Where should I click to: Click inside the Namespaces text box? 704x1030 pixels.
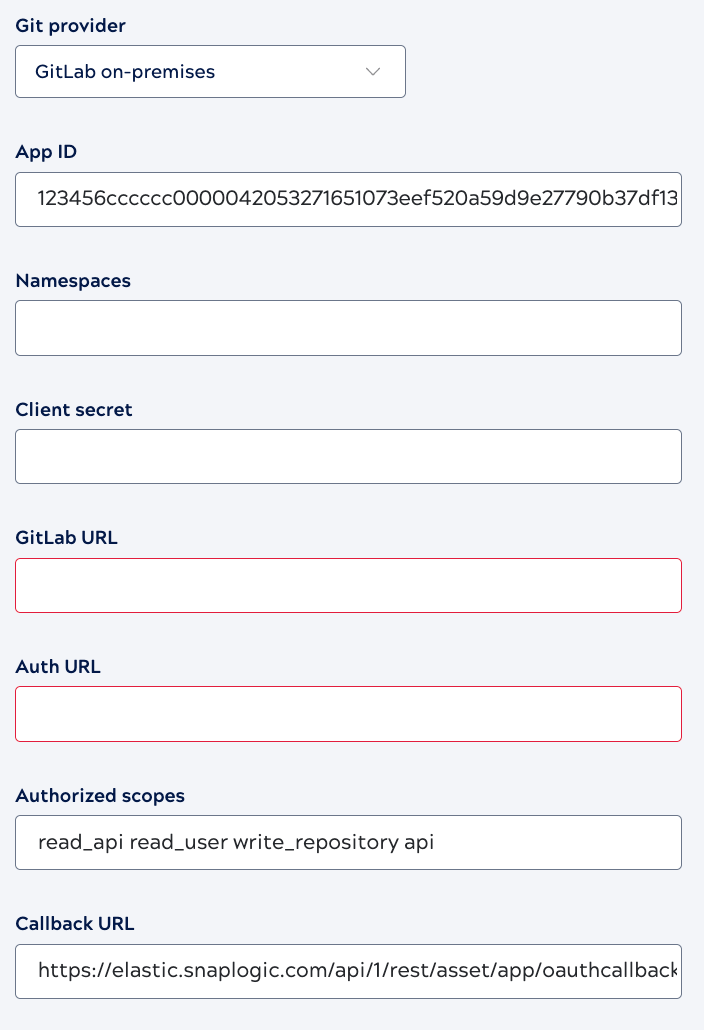(348, 327)
